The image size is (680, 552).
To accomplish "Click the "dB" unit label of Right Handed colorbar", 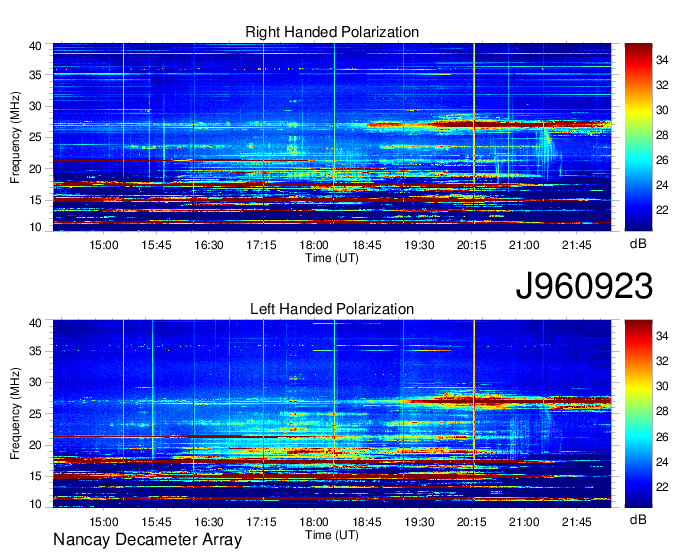I will (638, 244).
